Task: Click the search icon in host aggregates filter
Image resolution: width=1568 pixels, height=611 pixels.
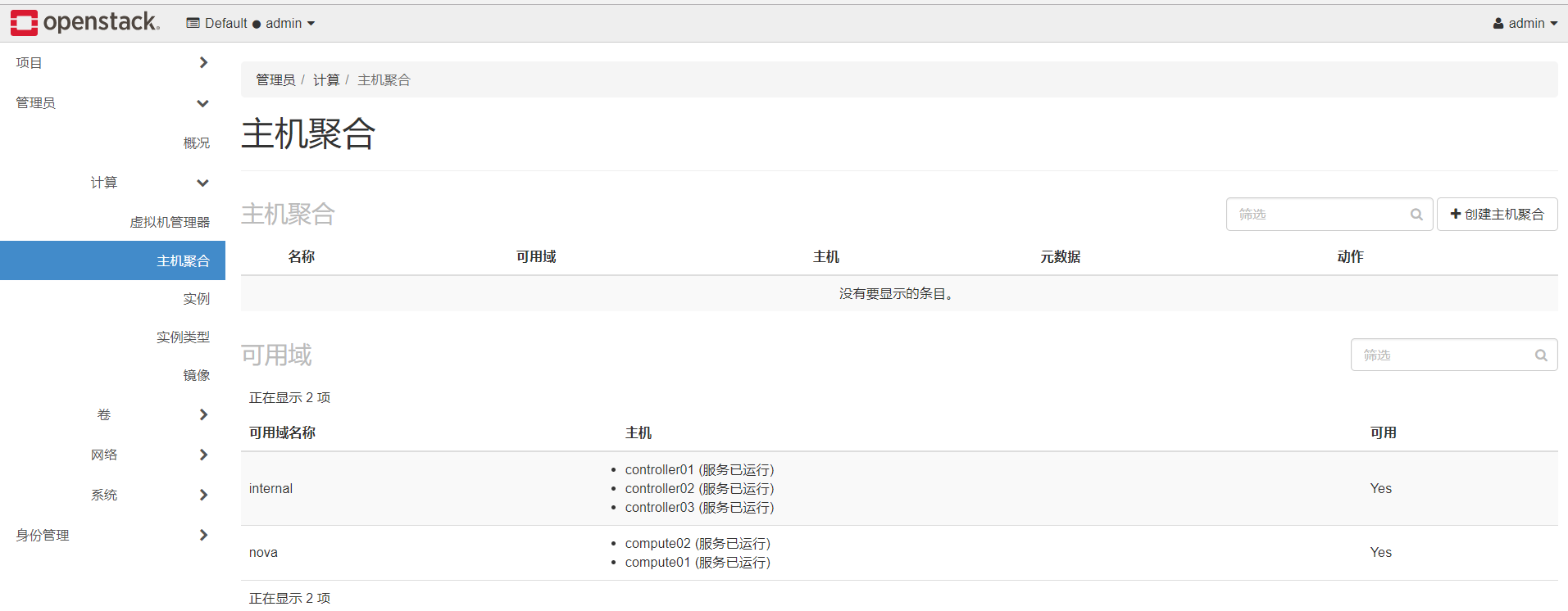Action: (1416, 215)
